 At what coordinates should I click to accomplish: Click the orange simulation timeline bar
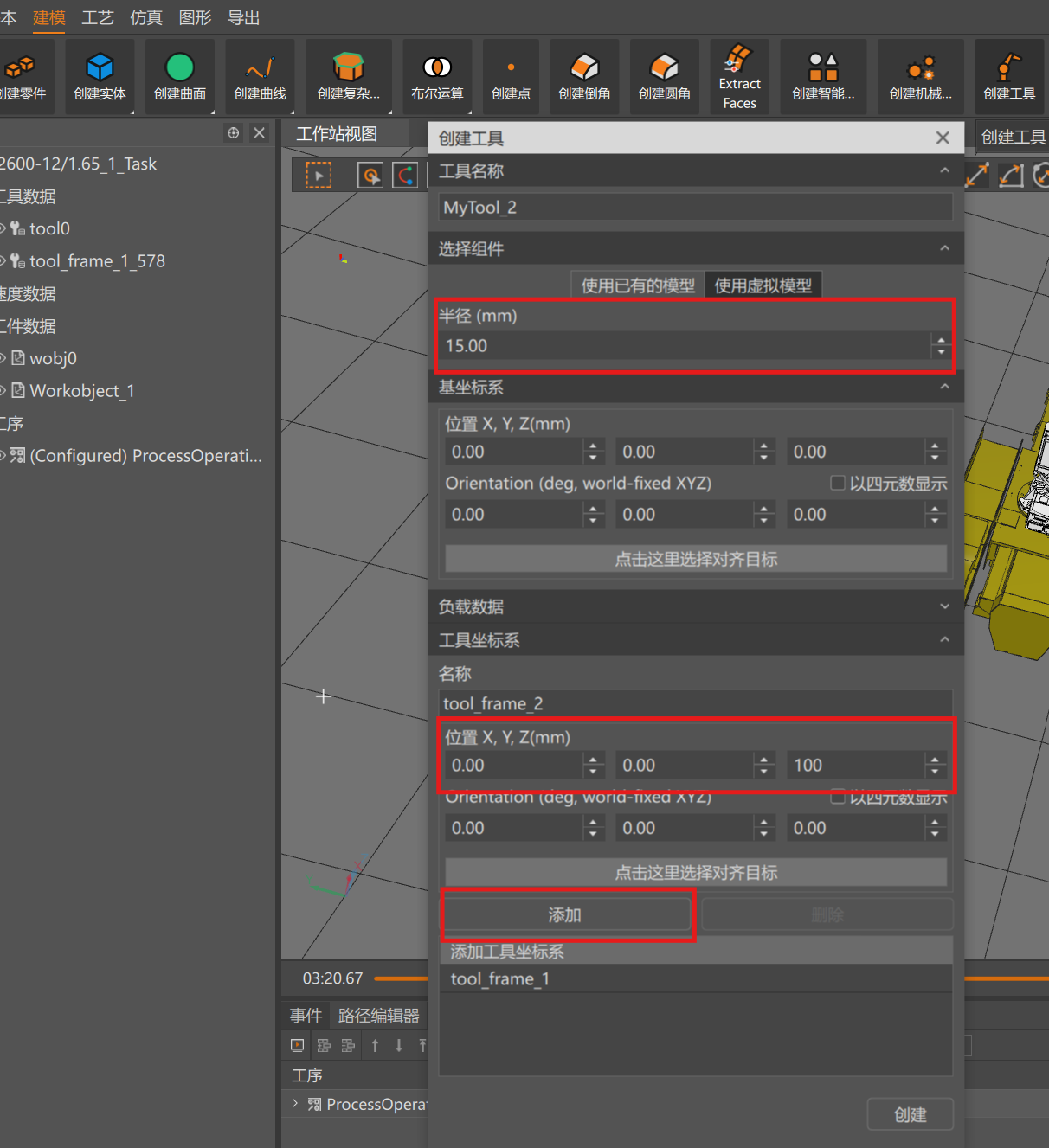(x=401, y=978)
